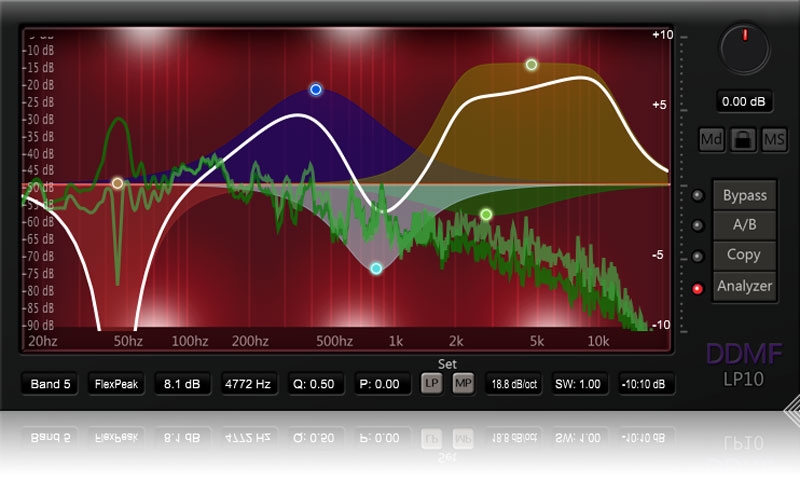Select the cyan EQ band node
The height and width of the screenshot is (495, 800).
pos(376,268)
